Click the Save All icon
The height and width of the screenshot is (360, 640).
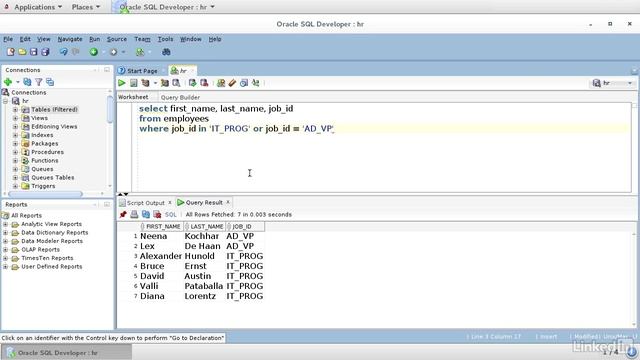pos(45,52)
